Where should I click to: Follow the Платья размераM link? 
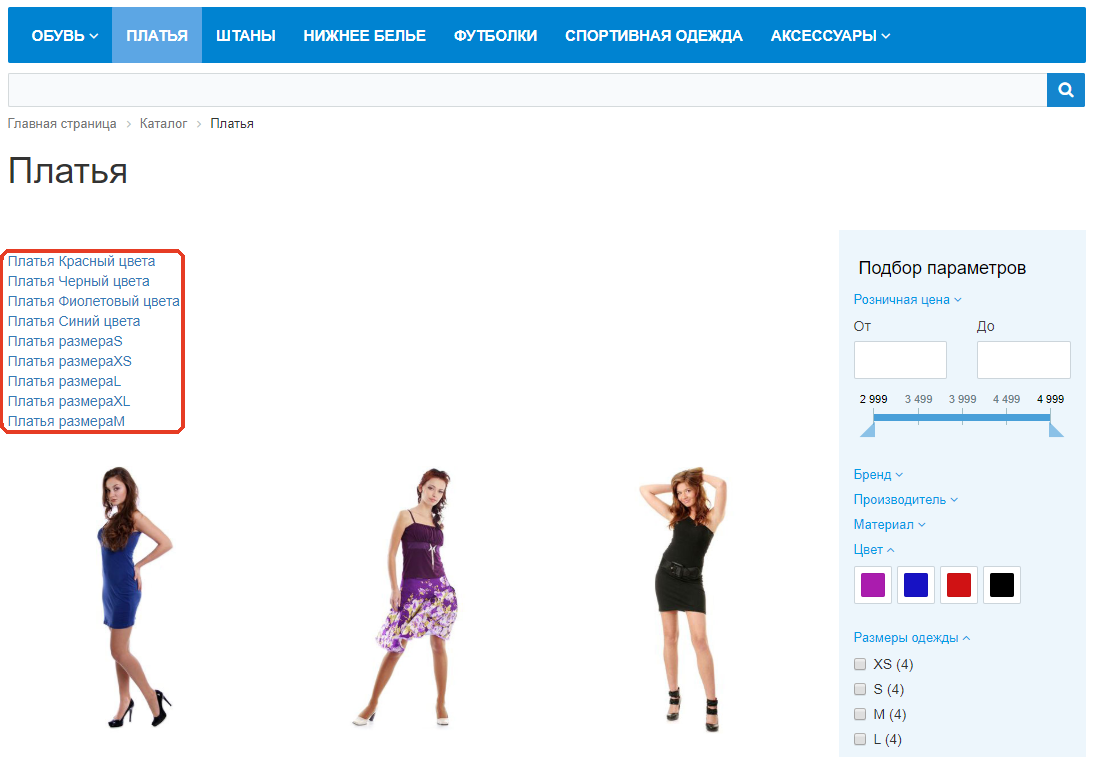66,421
